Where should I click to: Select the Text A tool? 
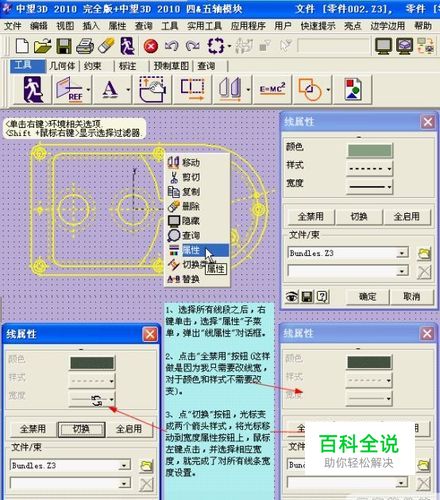click(x=110, y=89)
